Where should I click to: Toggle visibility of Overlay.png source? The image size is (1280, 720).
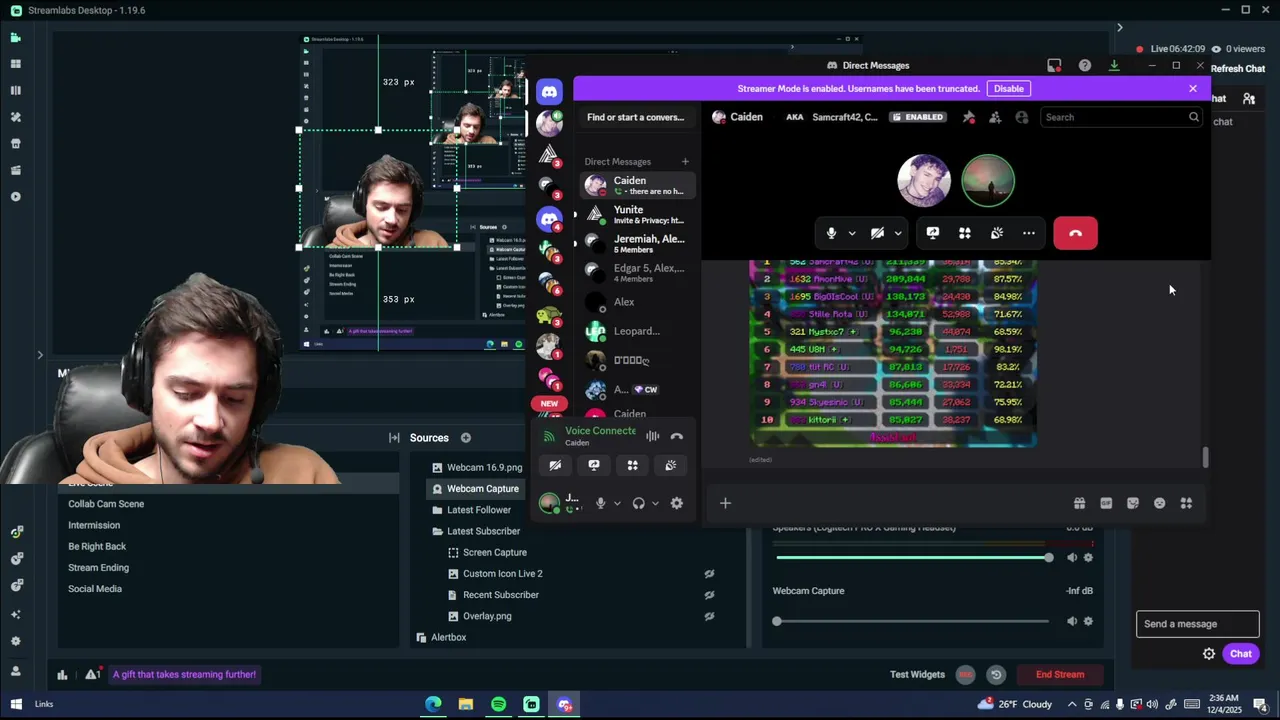click(709, 616)
